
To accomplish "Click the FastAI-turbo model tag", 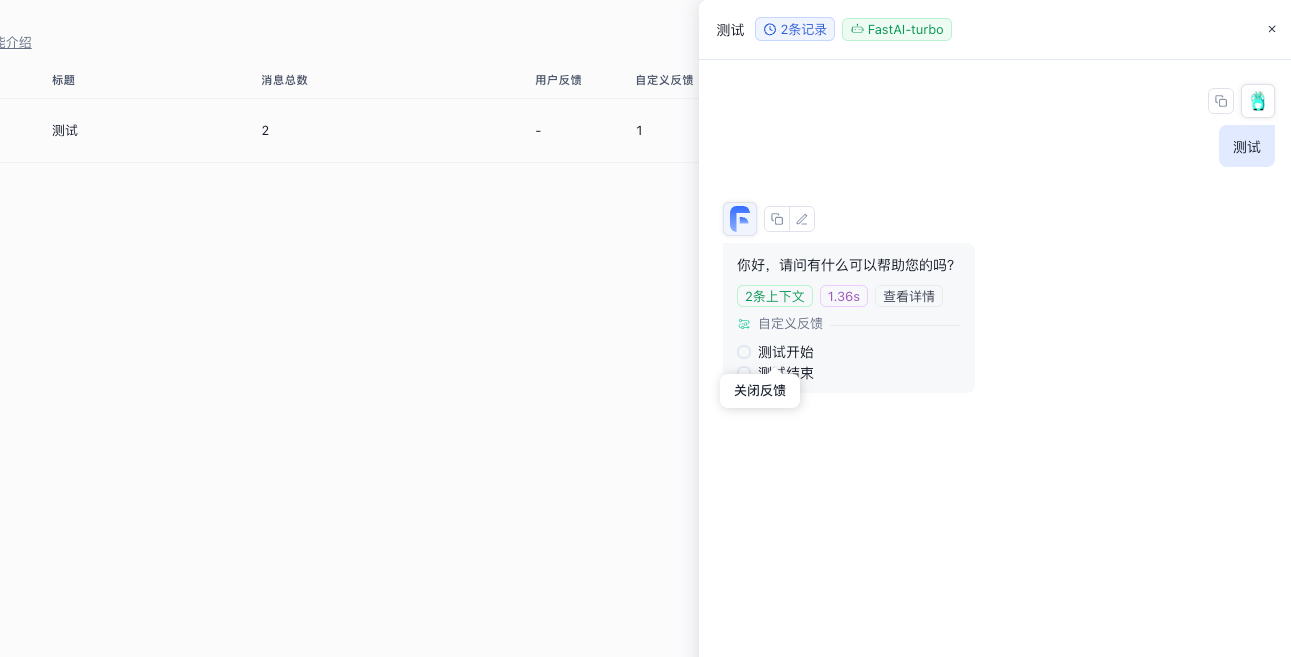I will tap(896, 30).
